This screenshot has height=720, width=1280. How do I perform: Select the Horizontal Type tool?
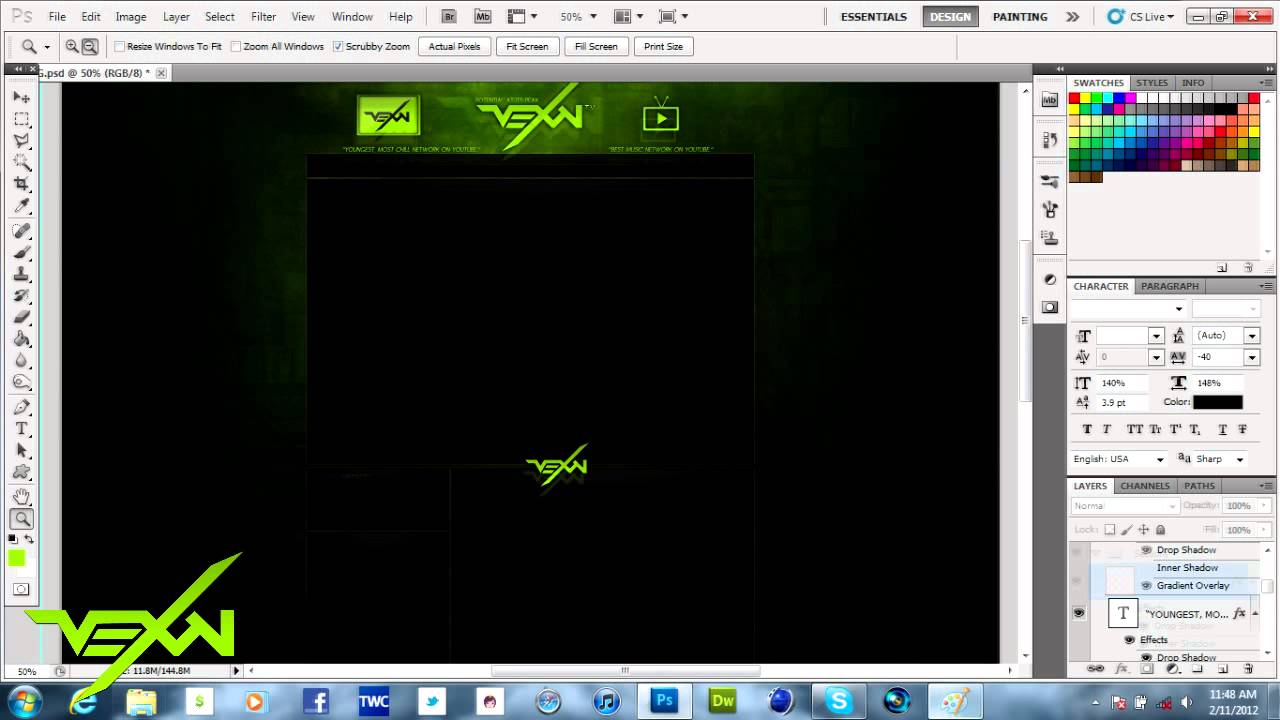(21, 429)
